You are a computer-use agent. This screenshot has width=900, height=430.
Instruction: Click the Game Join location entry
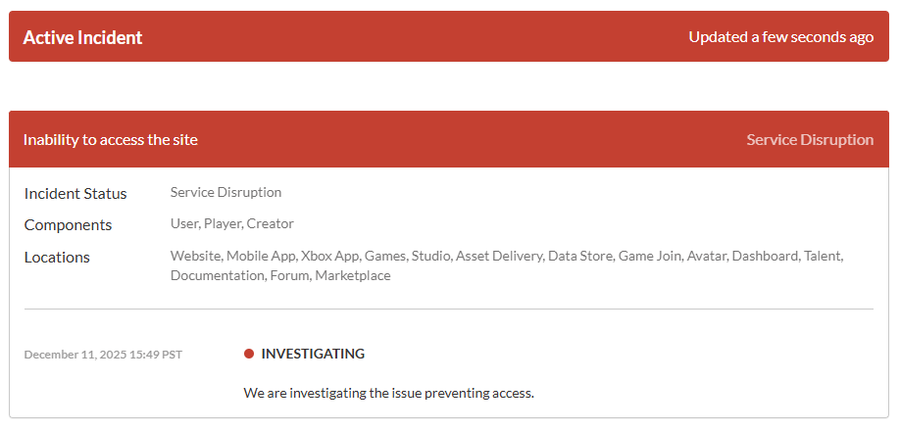pyautogui.click(x=650, y=256)
